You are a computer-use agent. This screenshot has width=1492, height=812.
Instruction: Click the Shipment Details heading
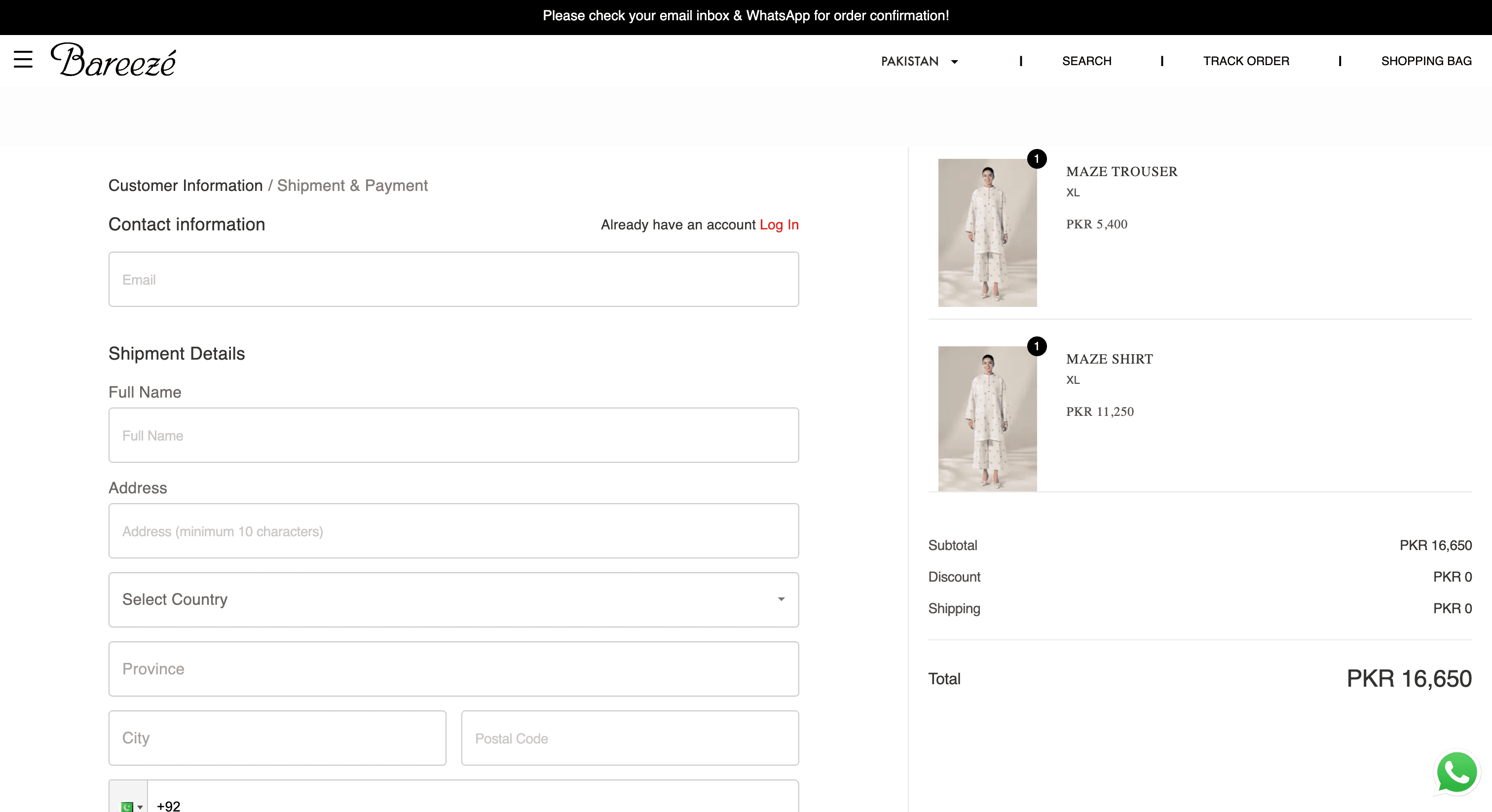click(177, 354)
